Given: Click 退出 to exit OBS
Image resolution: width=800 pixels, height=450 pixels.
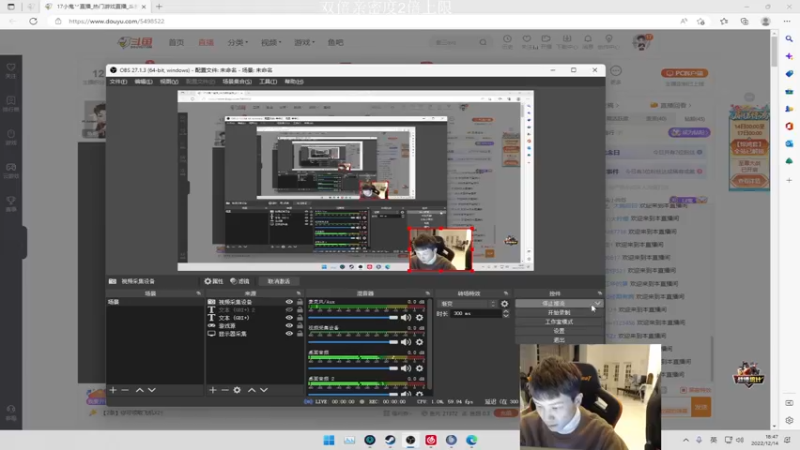Looking at the screenshot, I should click(559, 340).
